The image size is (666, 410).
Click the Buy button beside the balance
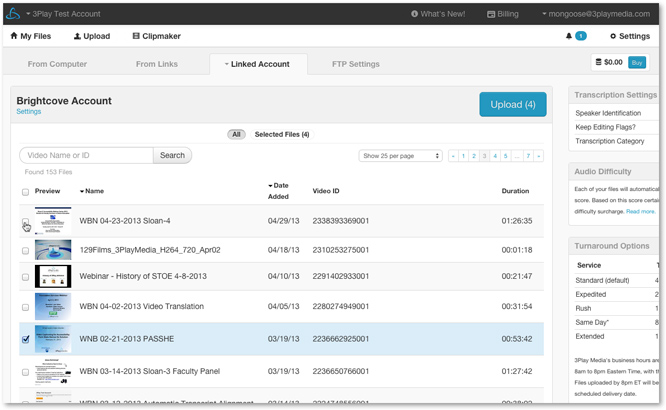click(637, 62)
